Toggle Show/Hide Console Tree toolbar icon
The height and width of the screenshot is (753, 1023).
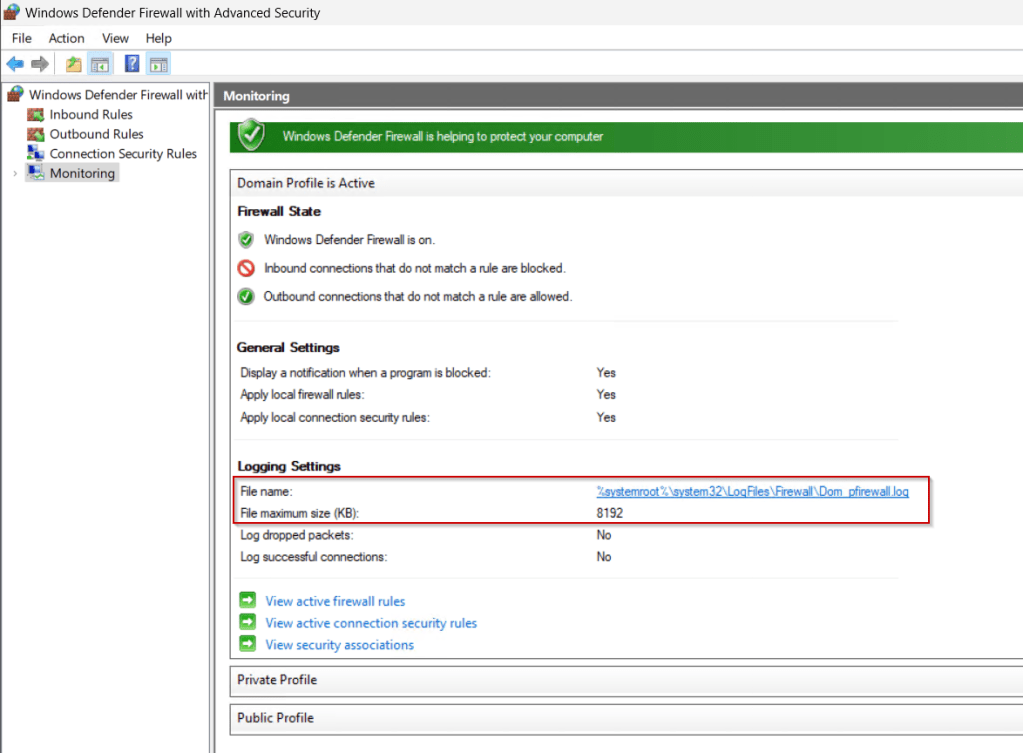pos(100,64)
